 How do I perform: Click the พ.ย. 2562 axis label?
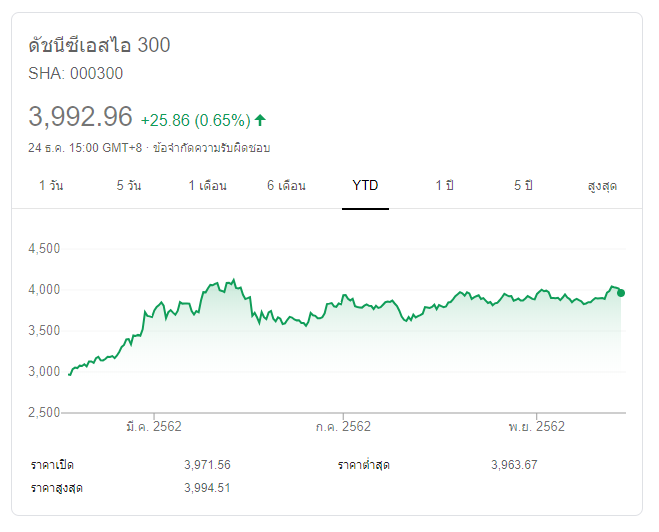click(x=537, y=426)
